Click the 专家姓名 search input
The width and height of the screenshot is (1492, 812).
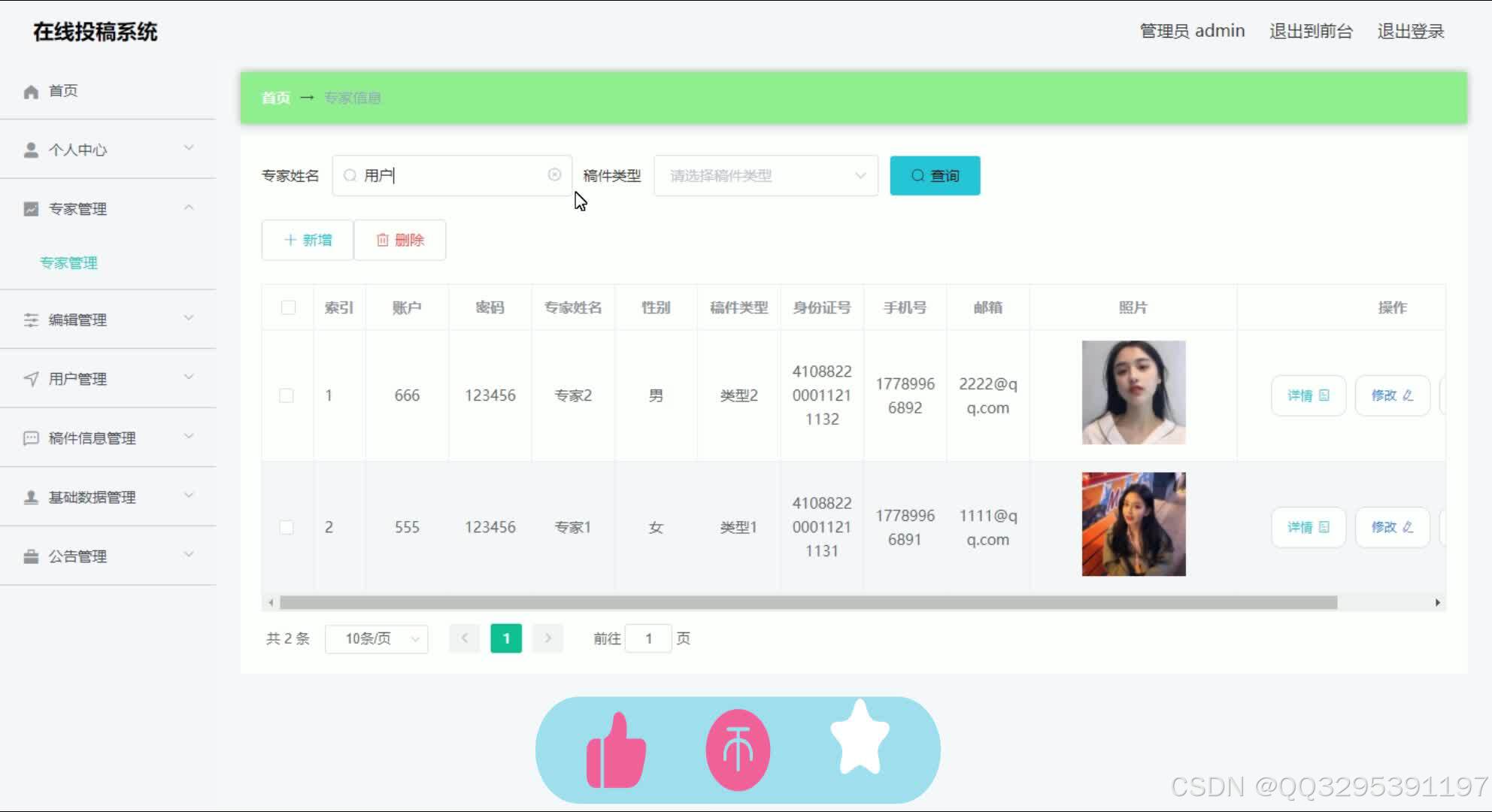point(452,175)
